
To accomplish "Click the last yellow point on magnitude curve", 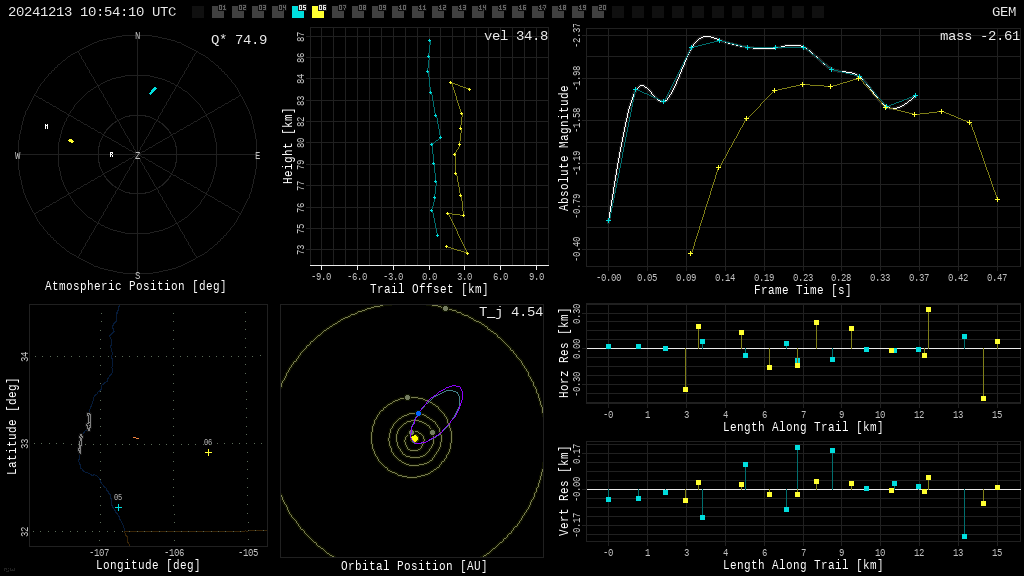I will 997,200.
